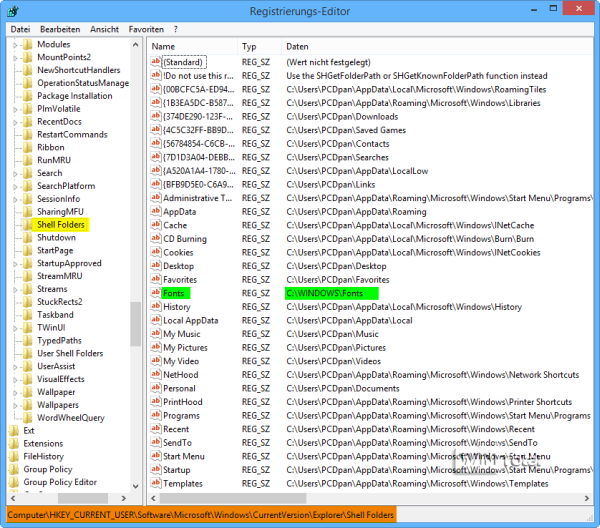Click the folder icon of Taskband key
This screenshot has height=528, width=600.
coord(27,315)
